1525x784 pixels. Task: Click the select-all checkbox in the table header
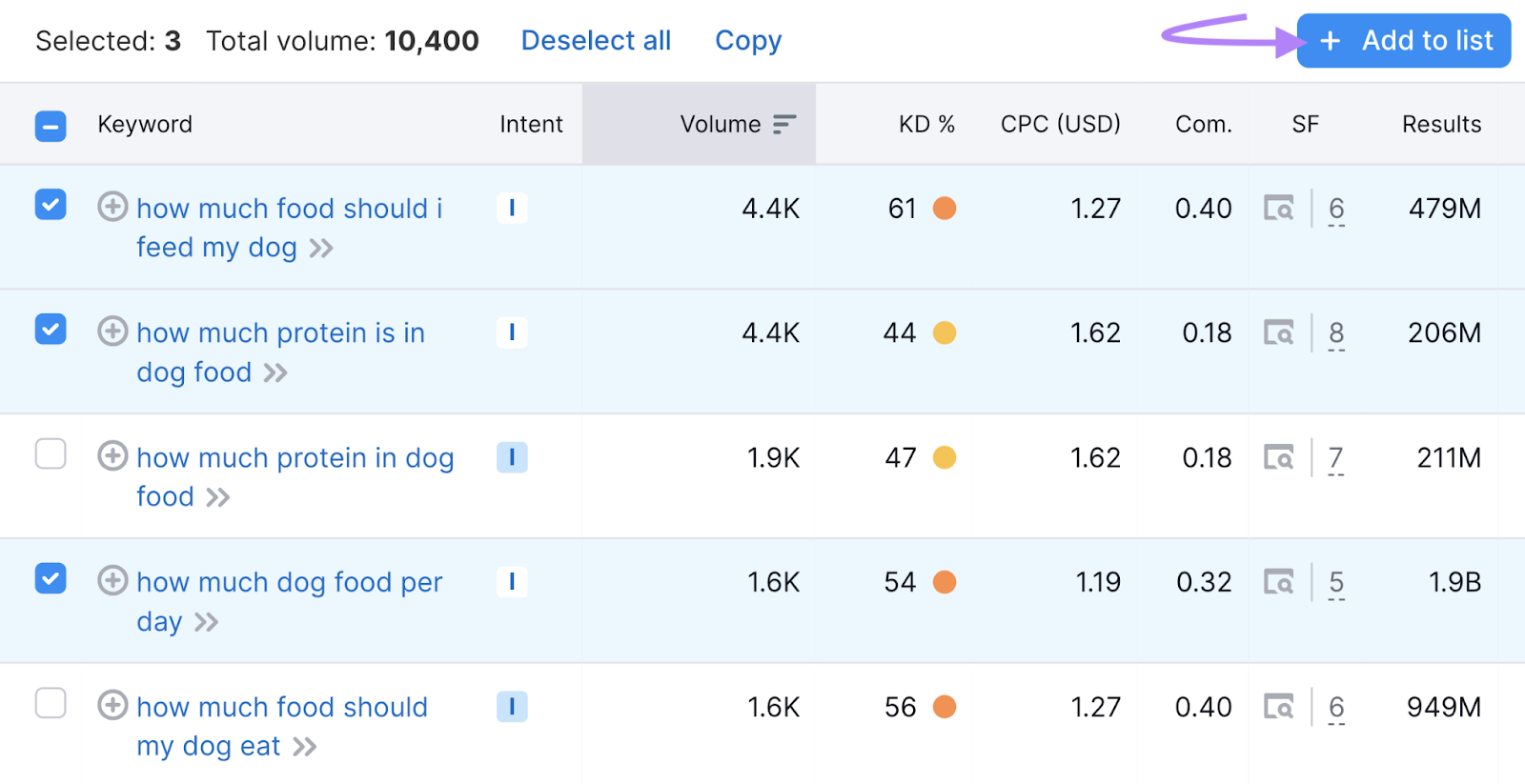coord(51,125)
